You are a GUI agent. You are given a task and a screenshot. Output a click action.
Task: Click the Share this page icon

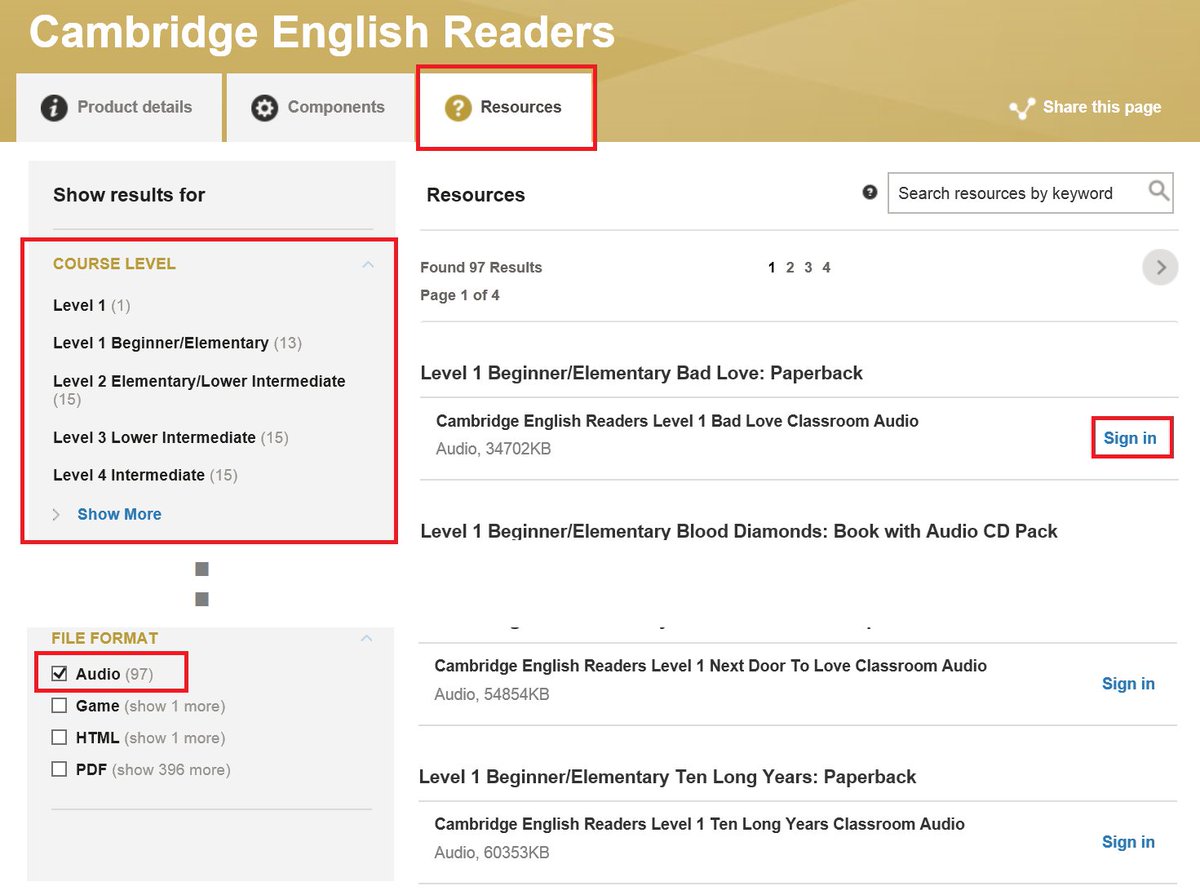[1021, 109]
